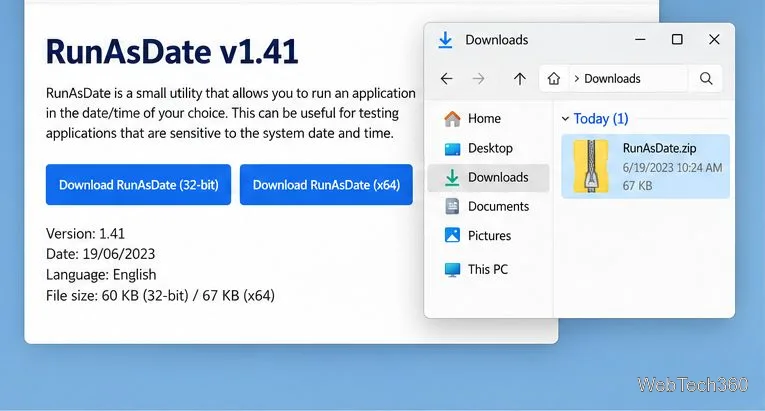Click the home icon in address bar
The image size is (765, 411).
554,79
